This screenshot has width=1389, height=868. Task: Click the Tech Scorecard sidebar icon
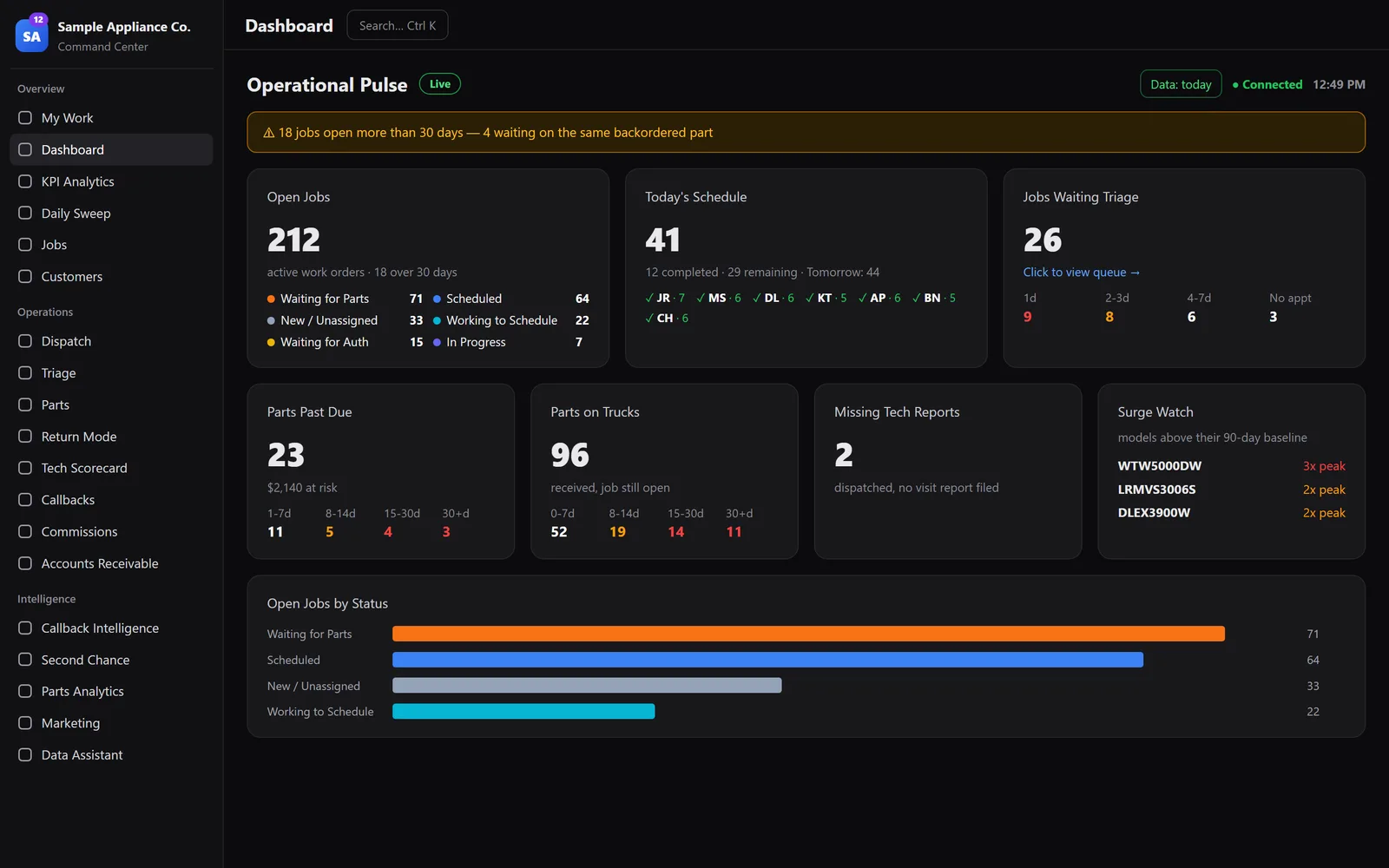tap(25, 468)
